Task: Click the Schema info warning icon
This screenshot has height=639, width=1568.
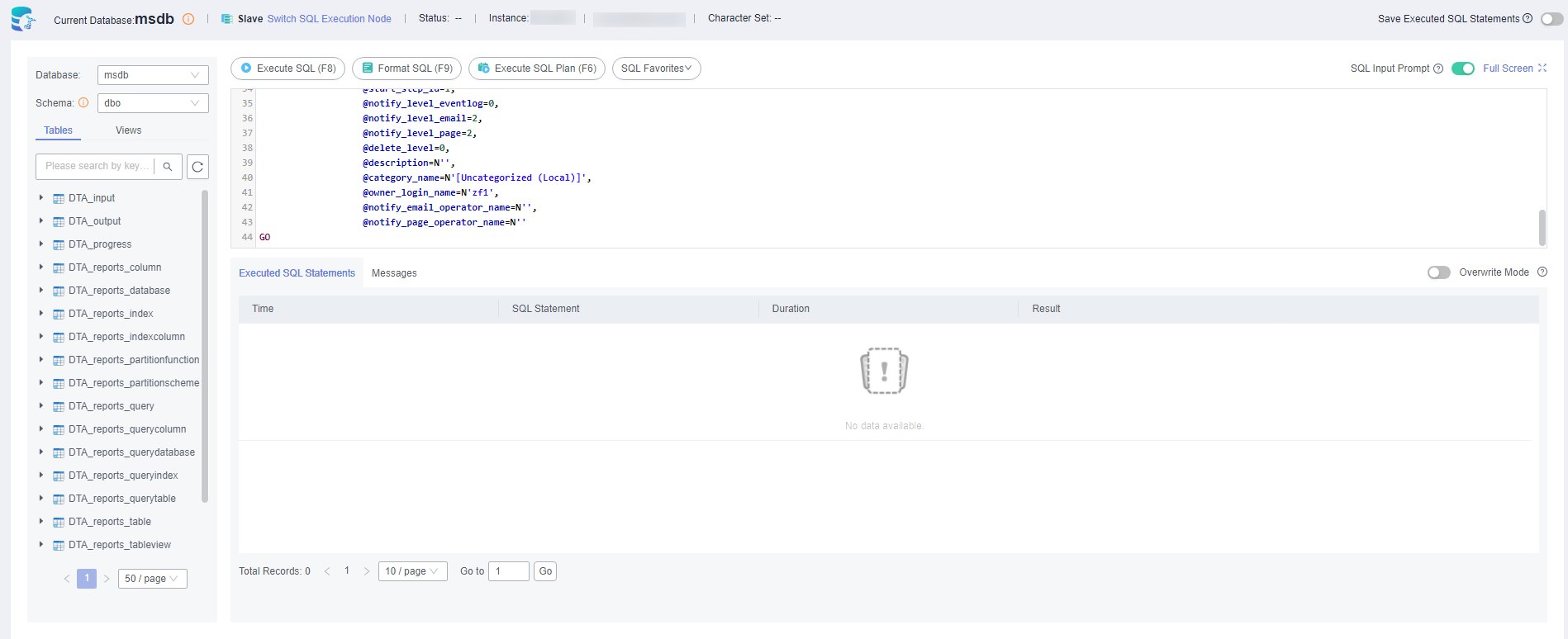Action: (83, 102)
